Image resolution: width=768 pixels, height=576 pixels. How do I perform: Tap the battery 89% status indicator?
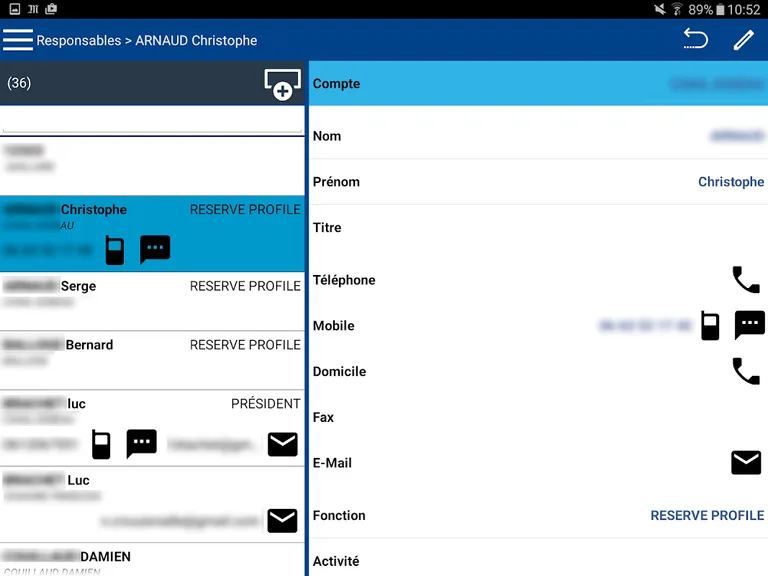[x=706, y=9]
